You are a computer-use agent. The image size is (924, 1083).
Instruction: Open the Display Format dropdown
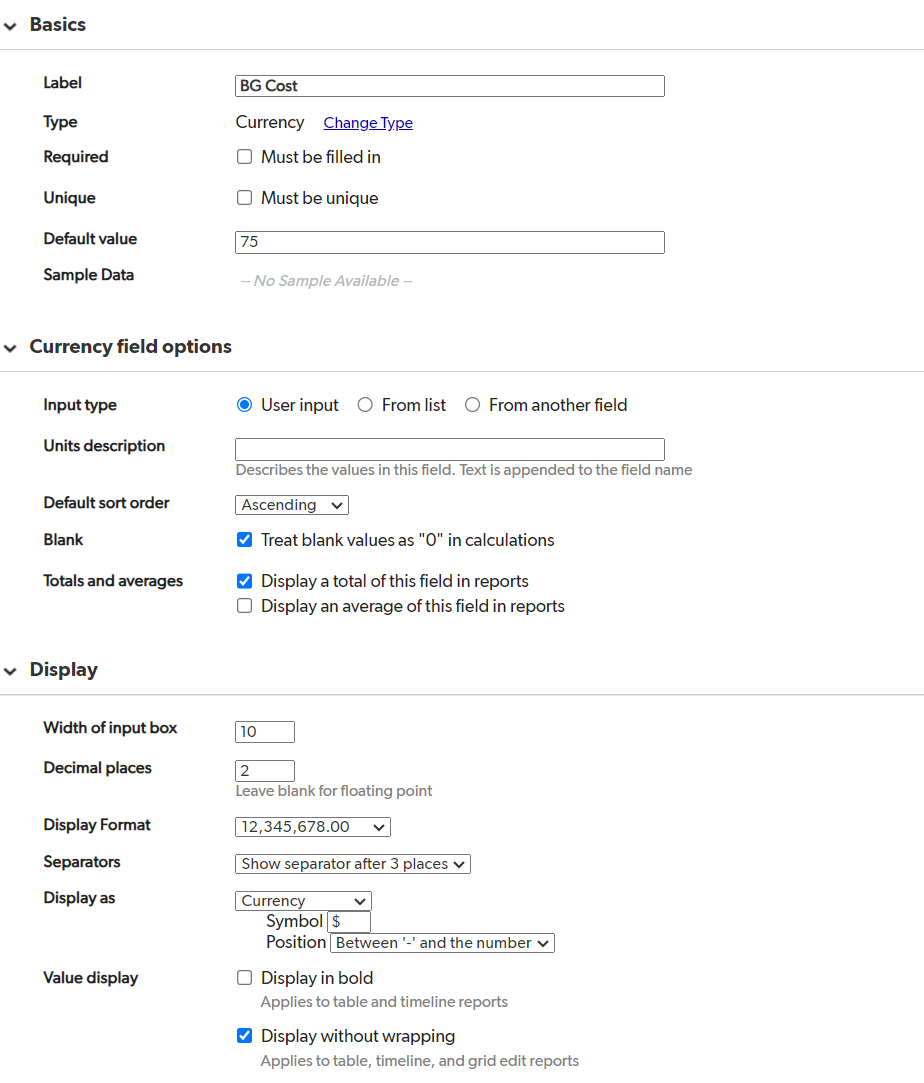312,827
